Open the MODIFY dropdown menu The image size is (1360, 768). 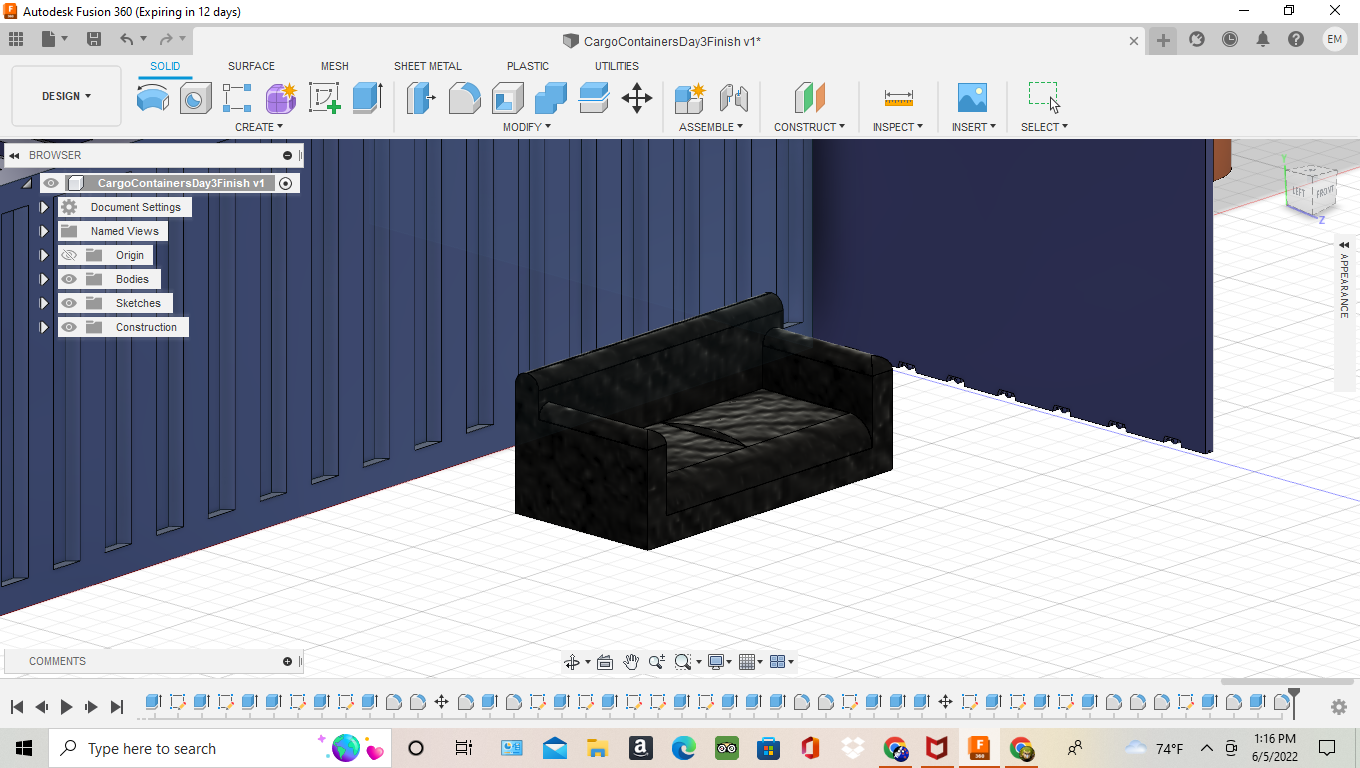[x=527, y=127]
